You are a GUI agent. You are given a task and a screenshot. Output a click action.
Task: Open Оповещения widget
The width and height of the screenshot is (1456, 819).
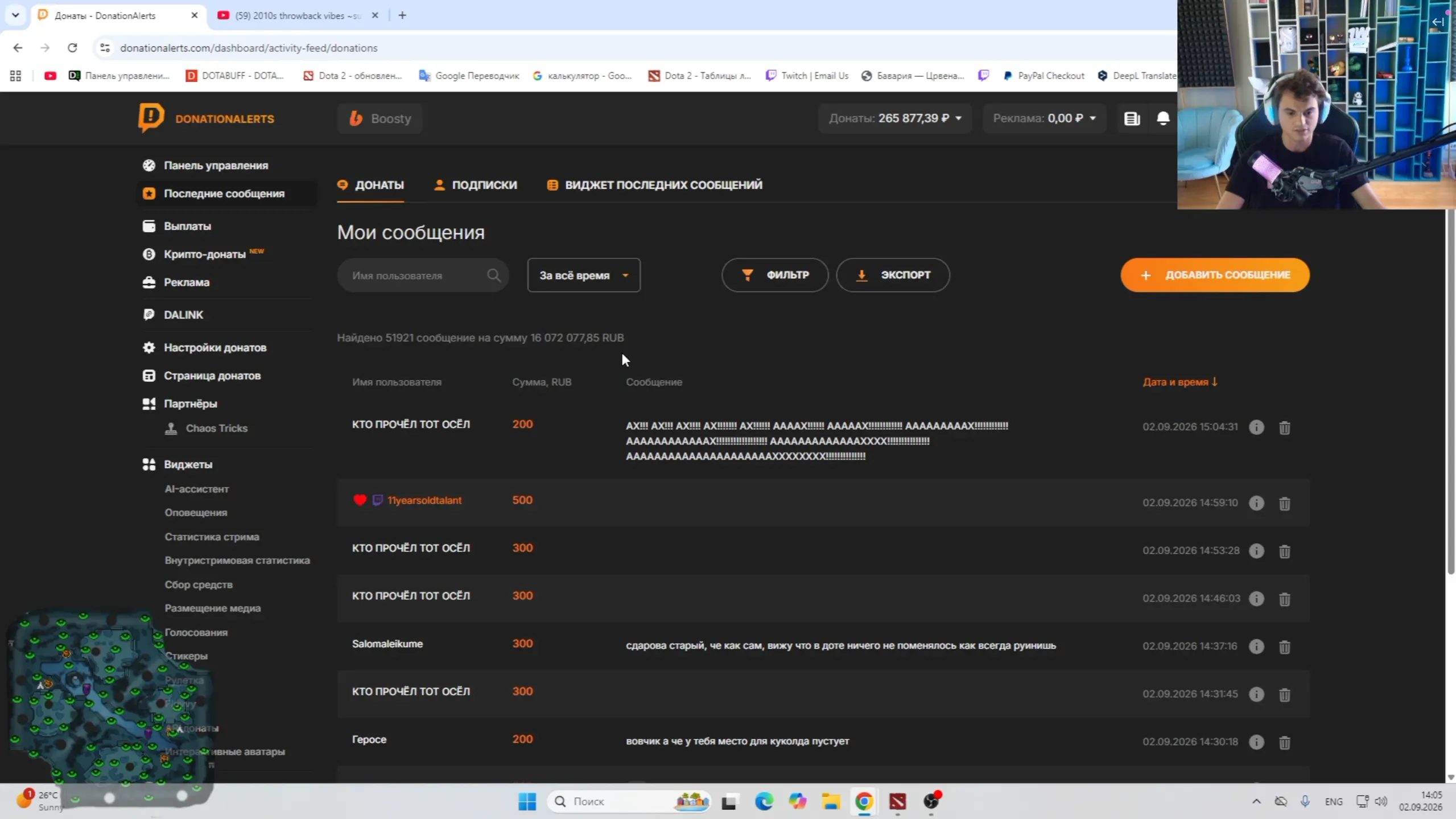[196, 513]
